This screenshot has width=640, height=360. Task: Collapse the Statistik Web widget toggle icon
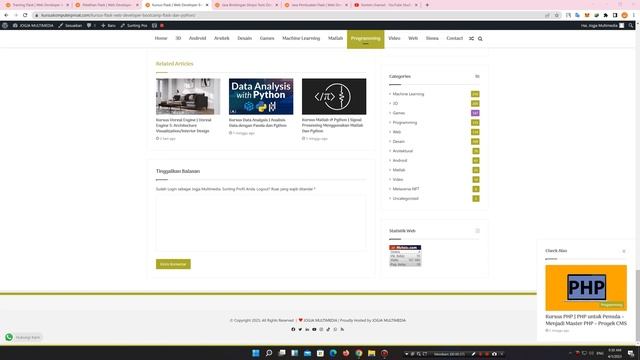[x=477, y=231]
